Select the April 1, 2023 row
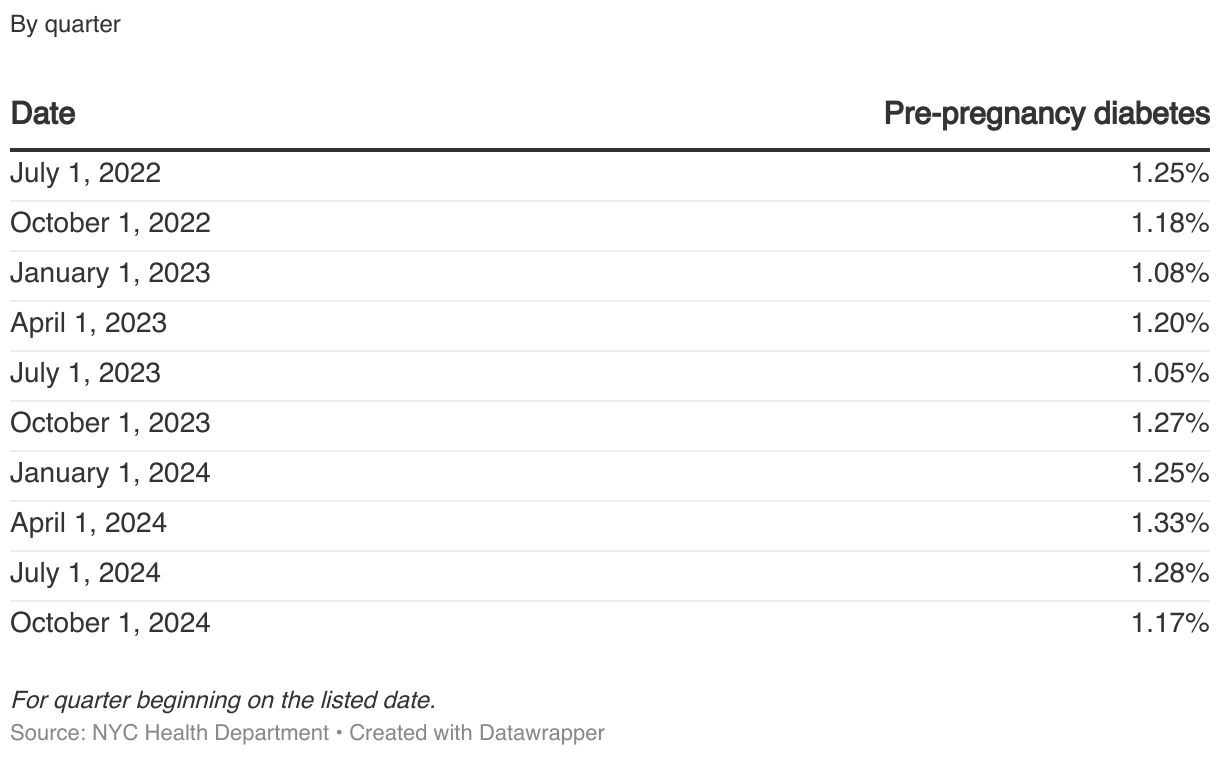This screenshot has height=758, width=1220. [x=610, y=324]
